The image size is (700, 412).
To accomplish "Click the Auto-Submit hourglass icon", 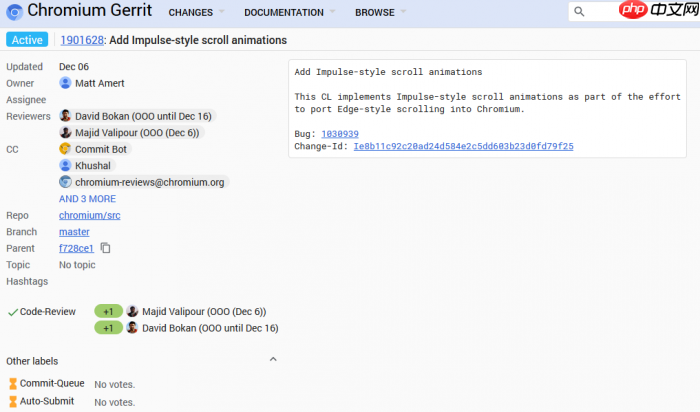I will coord(13,401).
